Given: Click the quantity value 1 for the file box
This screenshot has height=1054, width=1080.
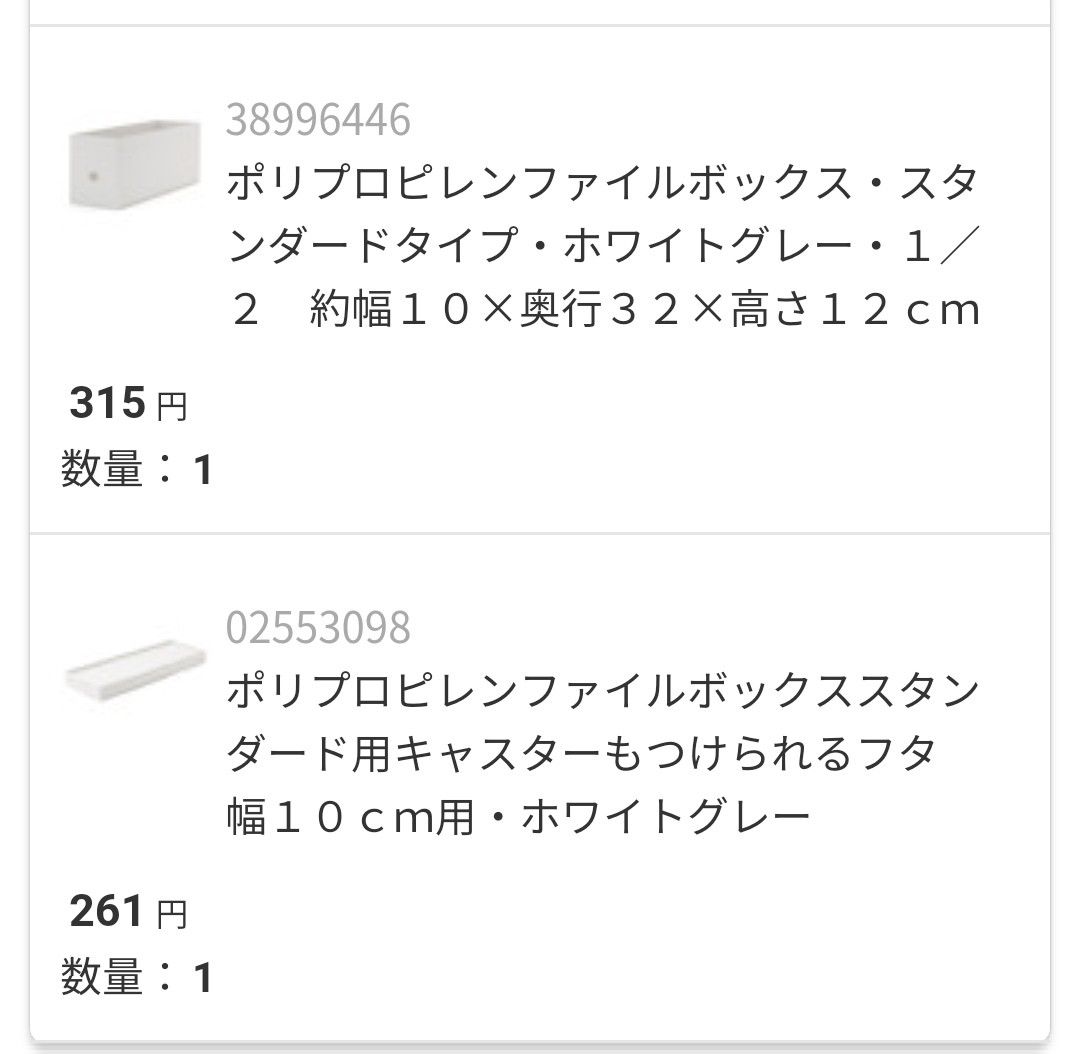Looking at the screenshot, I should pos(202,470).
